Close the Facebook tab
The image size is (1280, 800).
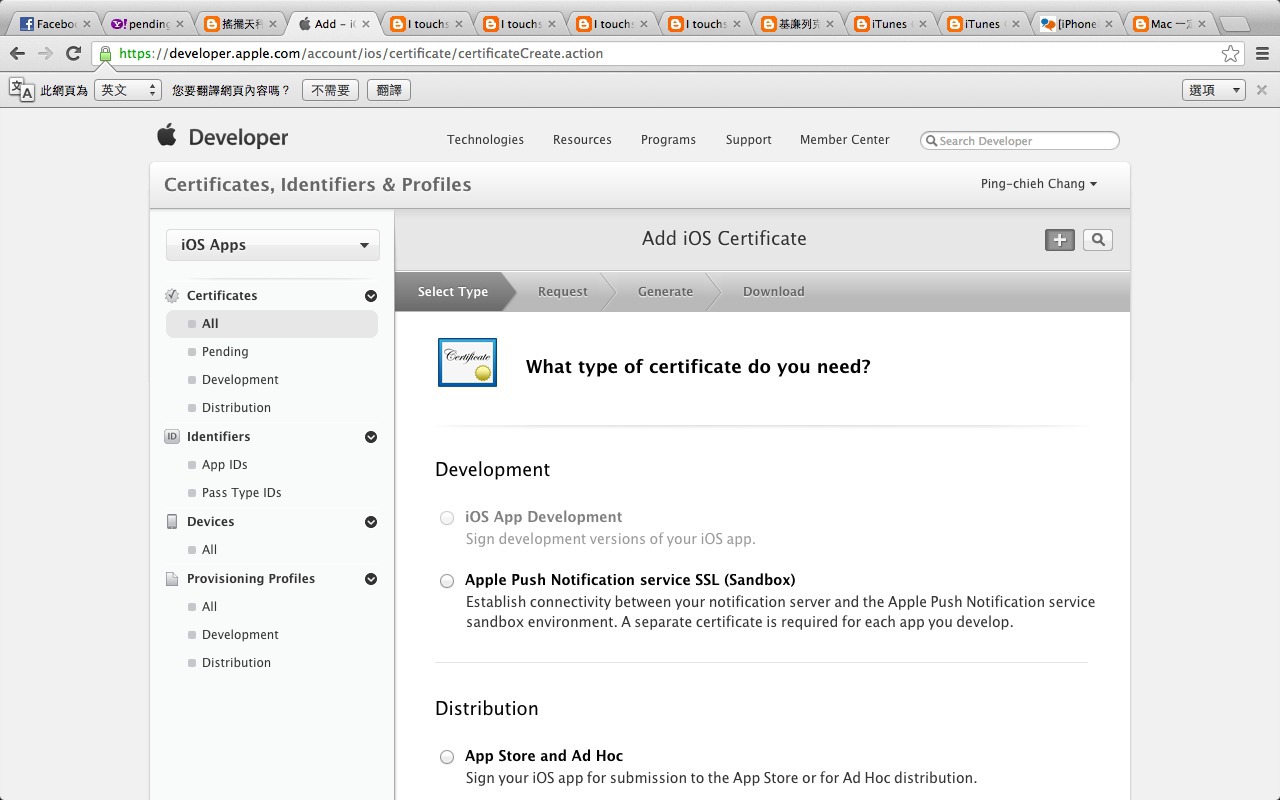(x=87, y=24)
